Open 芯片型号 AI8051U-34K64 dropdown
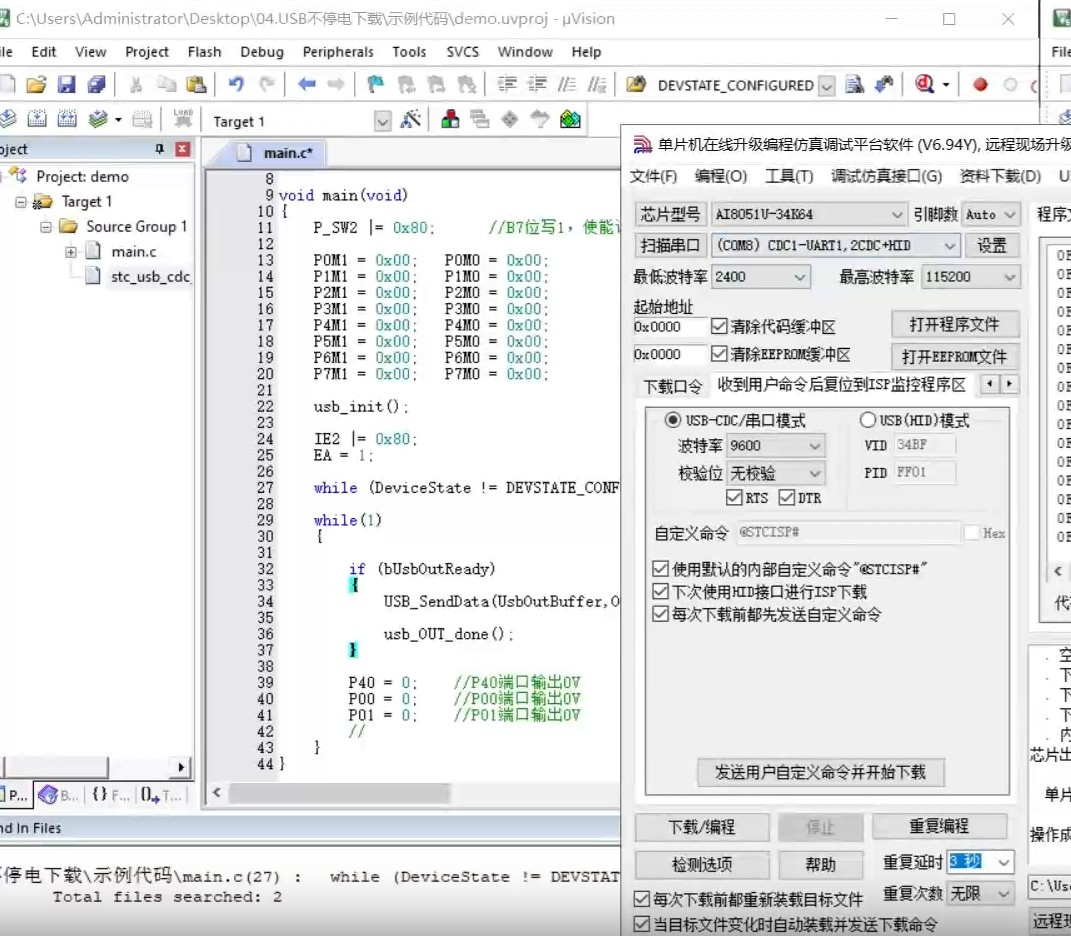Screen dimensions: 1071x936 pos(809,215)
